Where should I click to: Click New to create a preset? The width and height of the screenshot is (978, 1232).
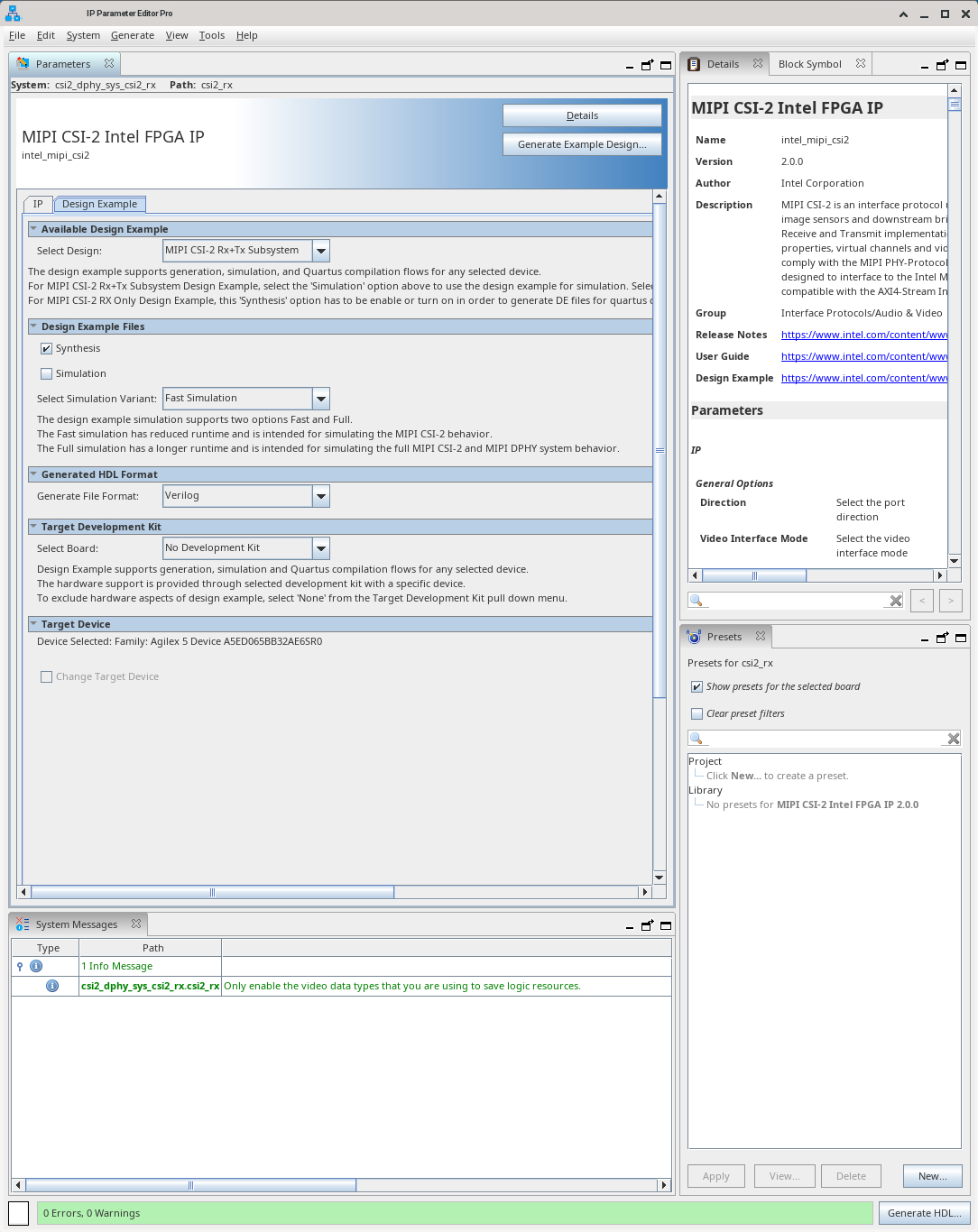(933, 1176)
